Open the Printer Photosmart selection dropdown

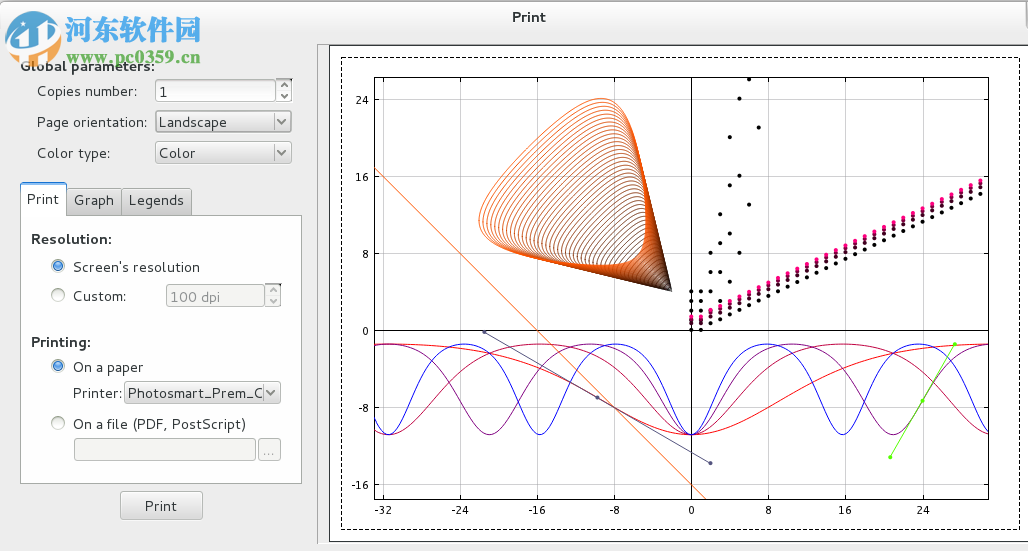(x=202, y=393)
